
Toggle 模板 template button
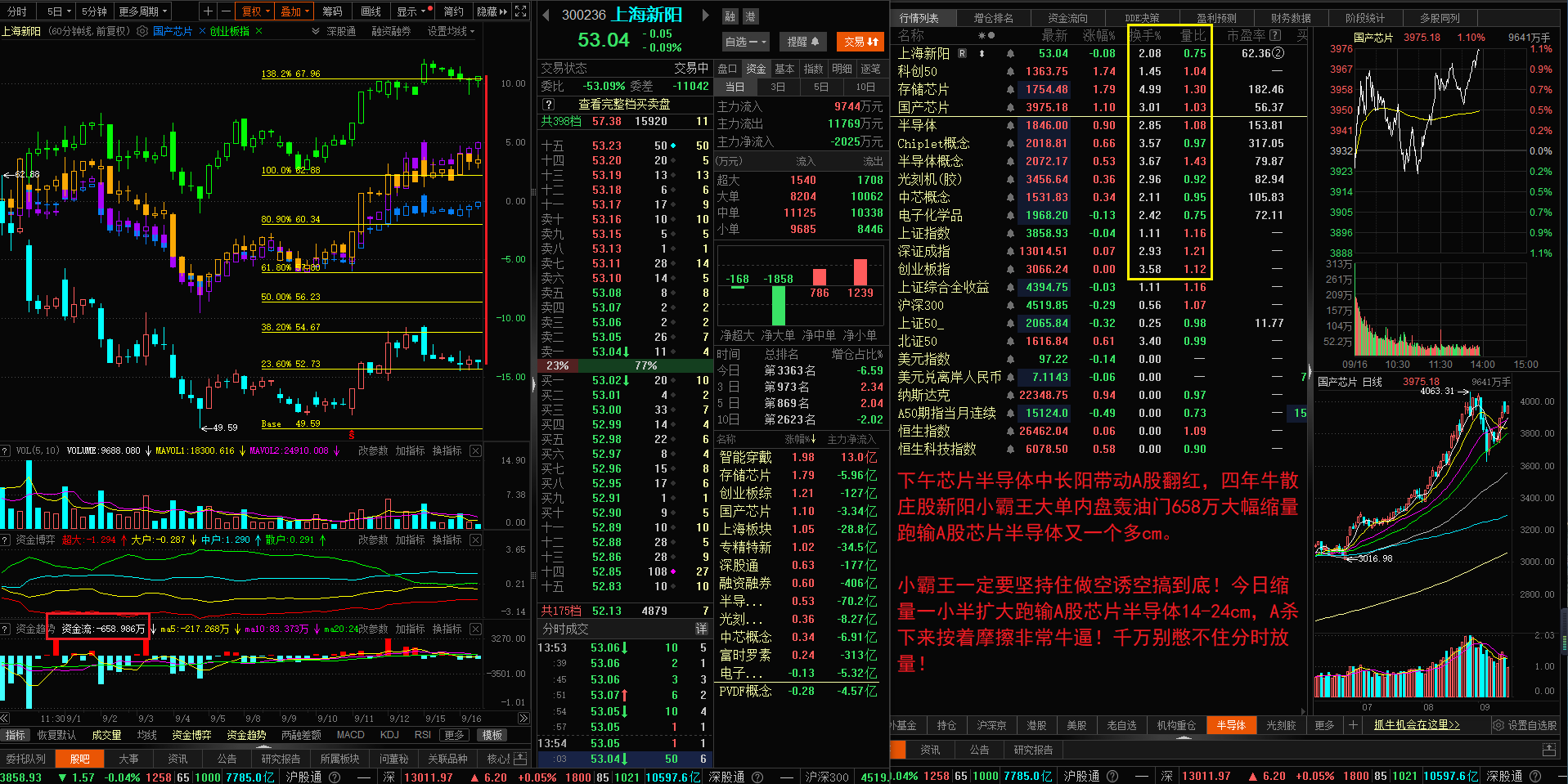pos(492,735)
